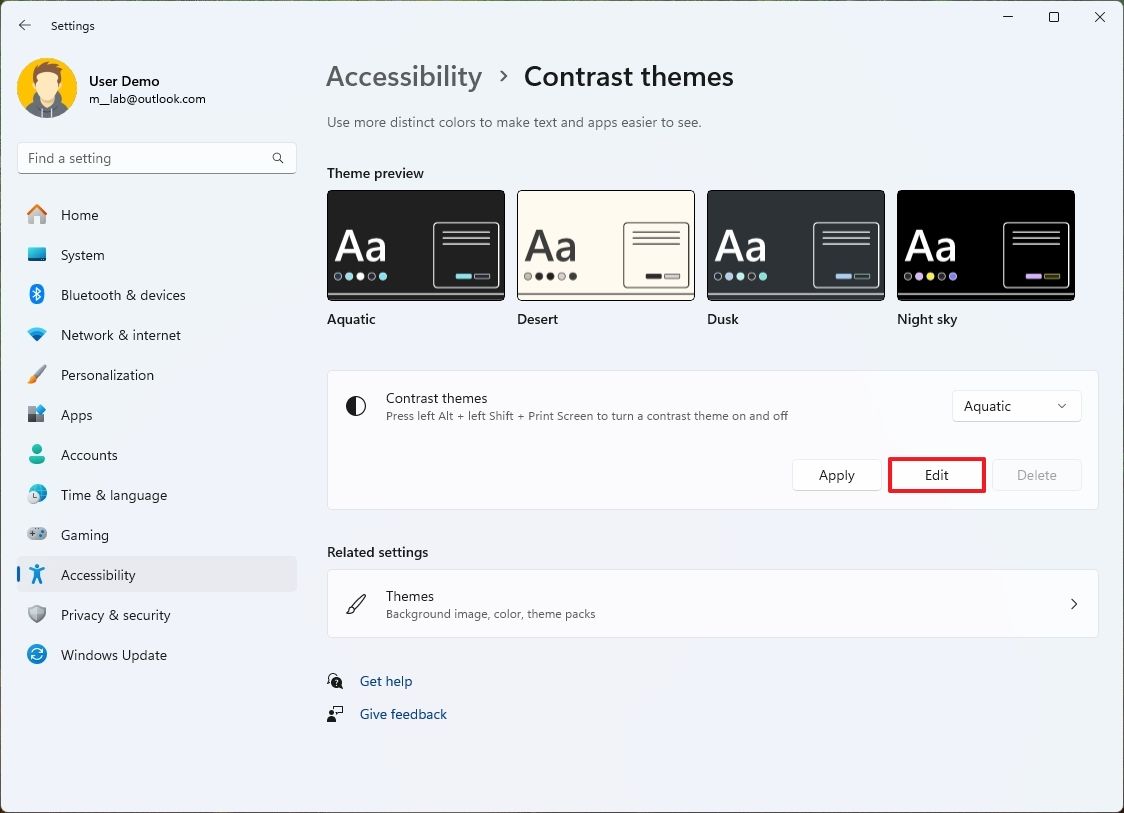This screenshot has width=1124, height=813.
Task: Select the Desert theme preview
Action: tap(605, 245)
